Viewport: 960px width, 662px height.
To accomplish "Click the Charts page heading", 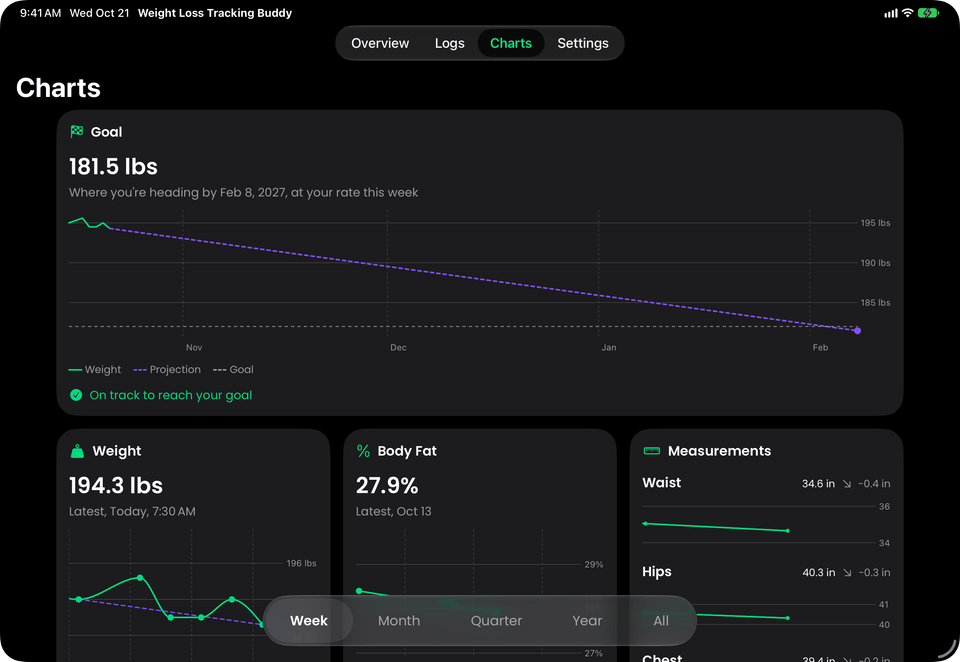I will [x=58, y=88].
